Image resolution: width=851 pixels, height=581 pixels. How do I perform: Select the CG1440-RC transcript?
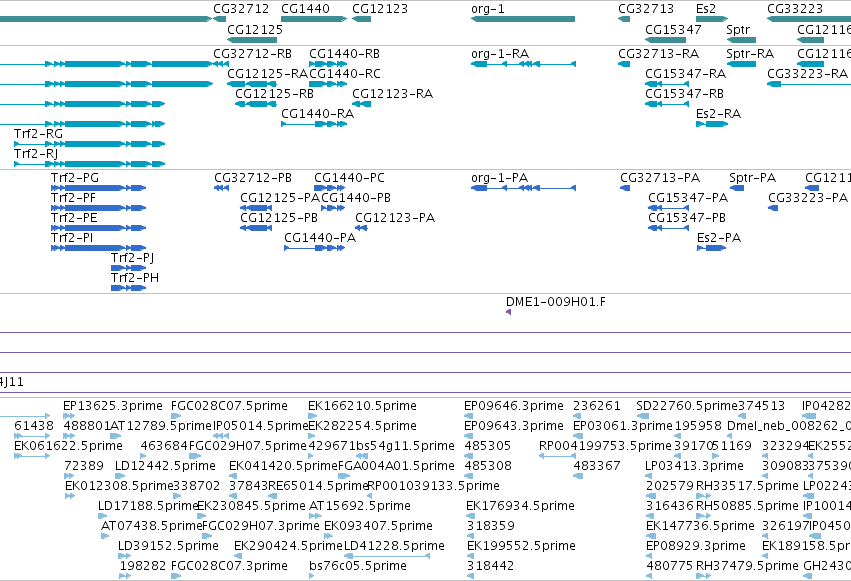click(x=328, y=84)
